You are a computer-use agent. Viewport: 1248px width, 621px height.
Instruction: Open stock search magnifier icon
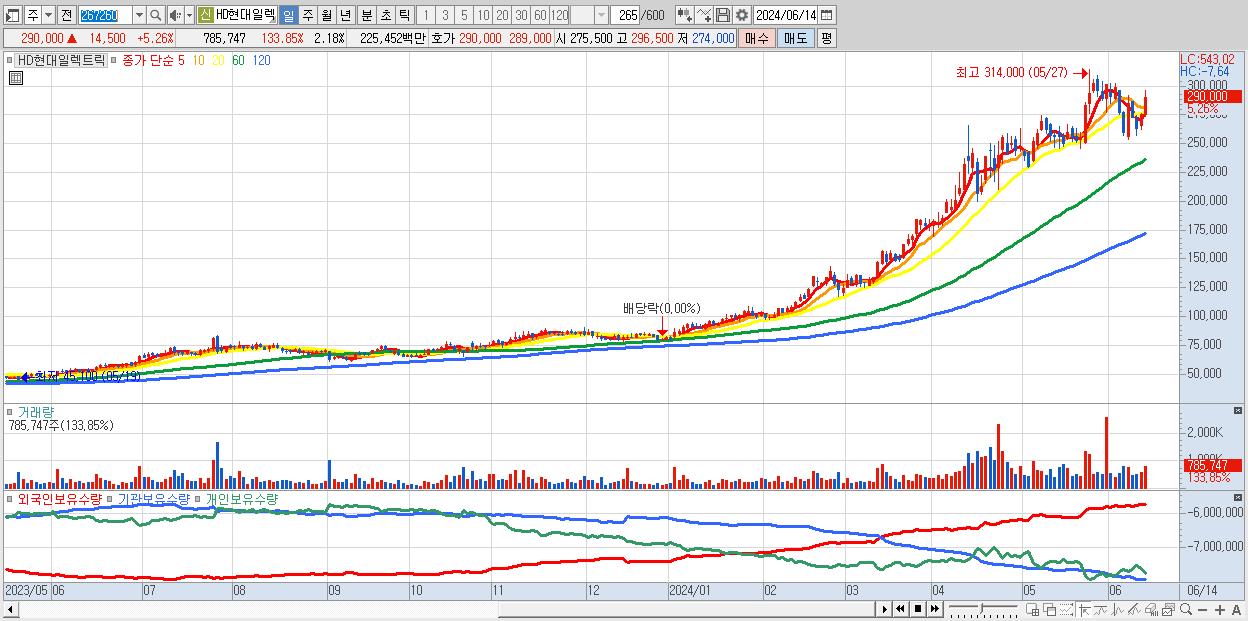[x=155, y=15]
